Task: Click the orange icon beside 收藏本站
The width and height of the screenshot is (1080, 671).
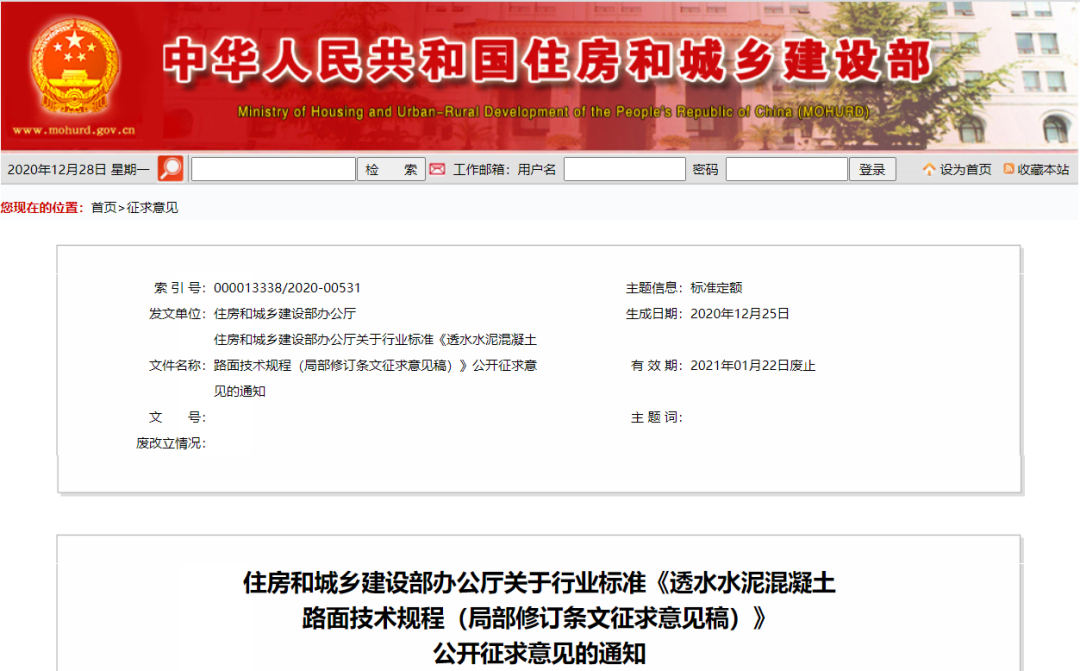Action: coord(1009,169)
